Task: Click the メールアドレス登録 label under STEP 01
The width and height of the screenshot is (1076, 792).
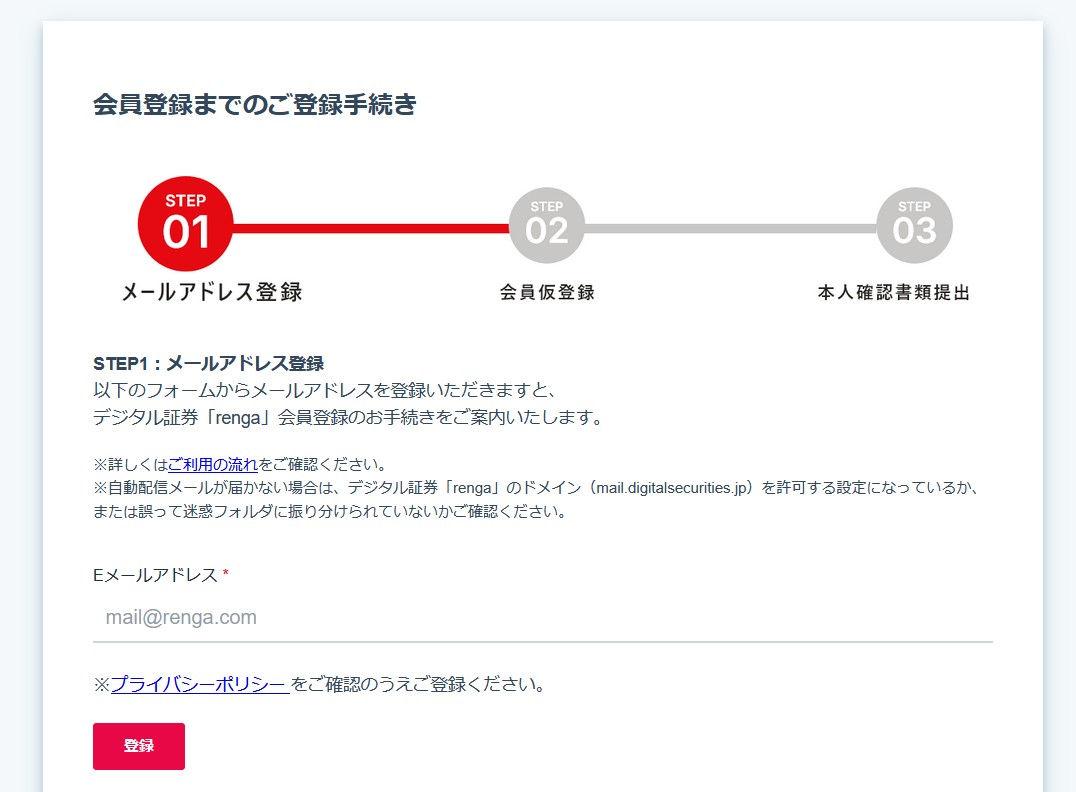Action: click(x=214, y=289)
